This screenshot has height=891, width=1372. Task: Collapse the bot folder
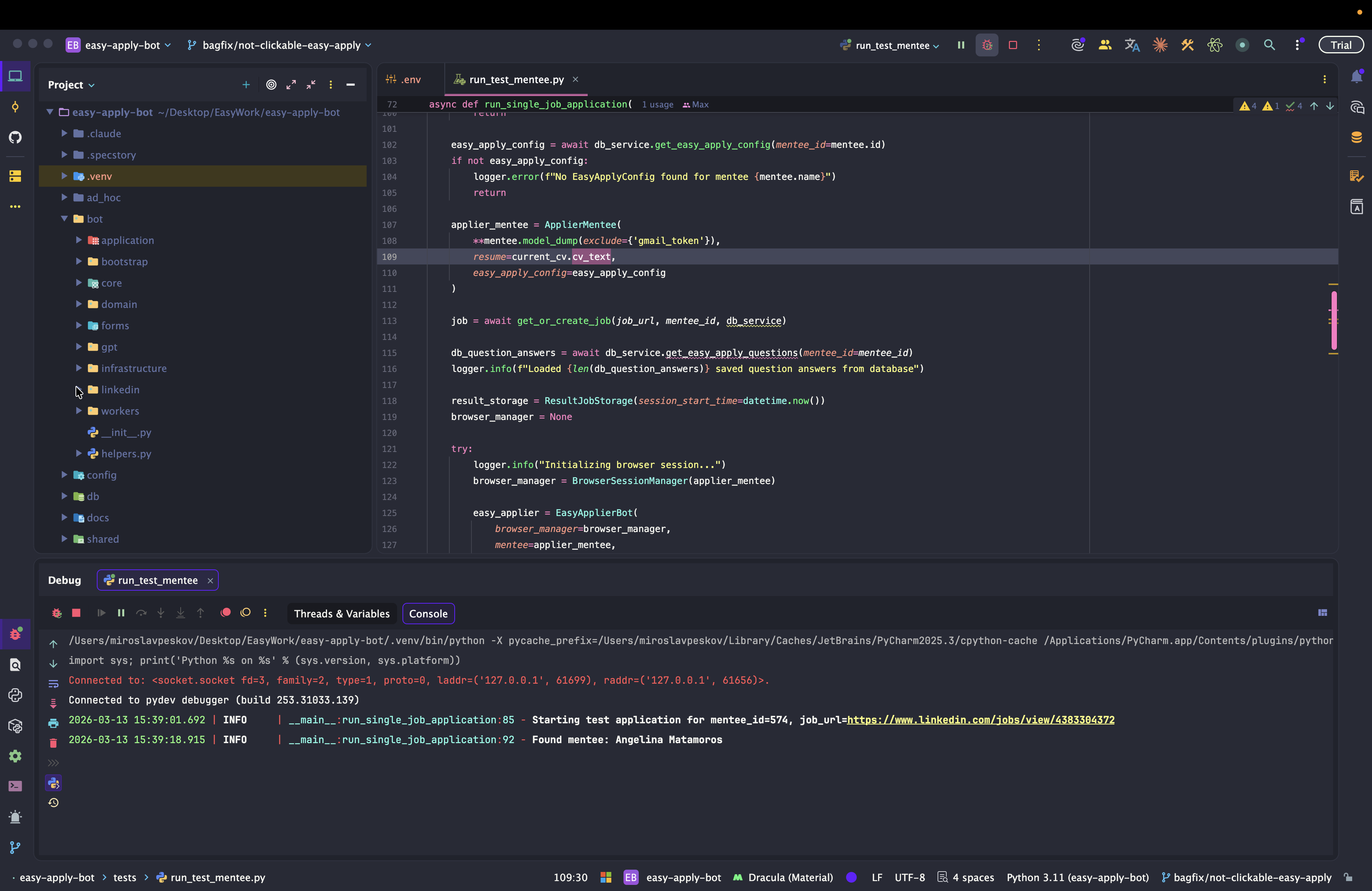(x=64, y=218)
